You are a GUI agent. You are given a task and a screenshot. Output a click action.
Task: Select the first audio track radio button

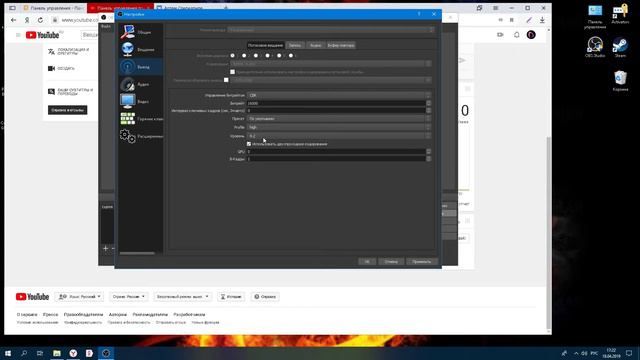pos(233,56)
